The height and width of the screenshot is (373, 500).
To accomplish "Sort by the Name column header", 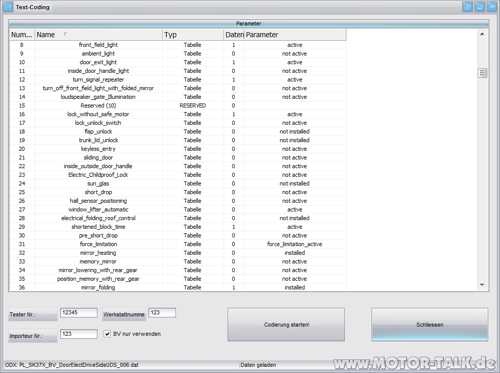I will pyautogui.click(x=99, y=35).
